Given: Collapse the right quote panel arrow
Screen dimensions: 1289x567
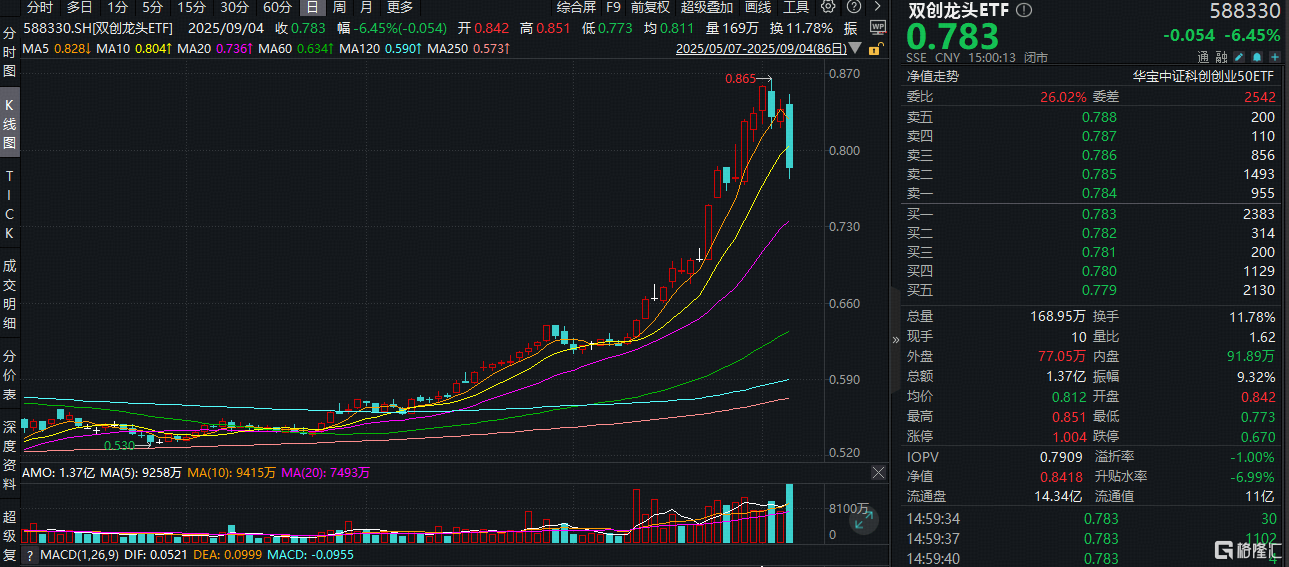Looking at the screenshot, I should point(895,340).
